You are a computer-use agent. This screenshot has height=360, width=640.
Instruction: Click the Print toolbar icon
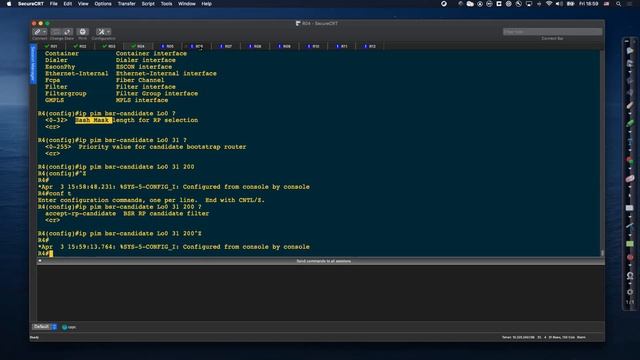82,32
